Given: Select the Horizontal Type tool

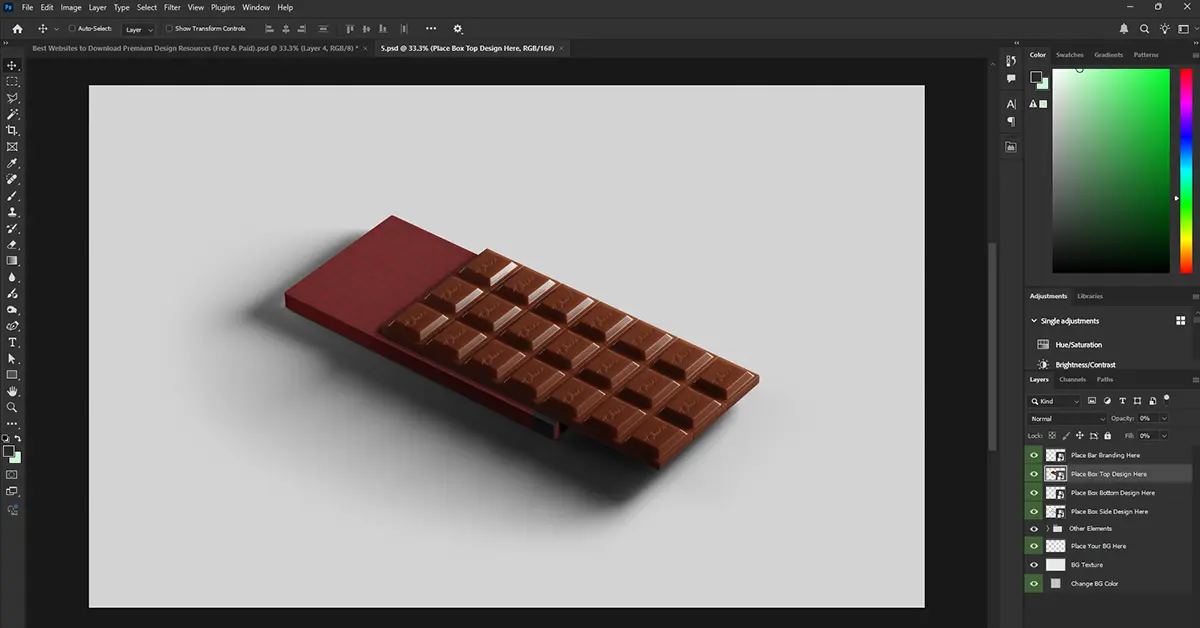Looking at the screenshot, I should [12, 342].
